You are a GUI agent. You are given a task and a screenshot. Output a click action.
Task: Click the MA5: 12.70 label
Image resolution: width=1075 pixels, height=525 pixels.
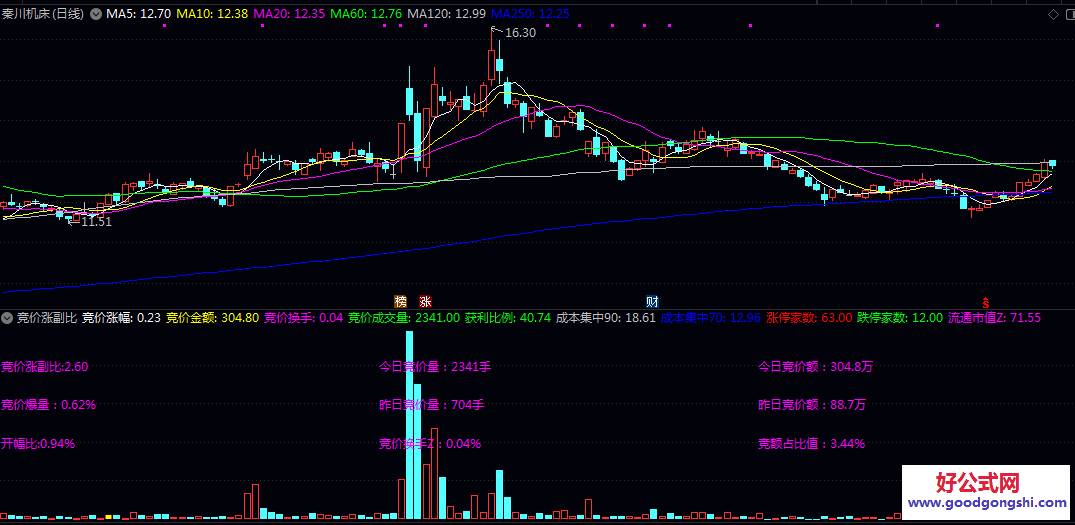[137, 13]
